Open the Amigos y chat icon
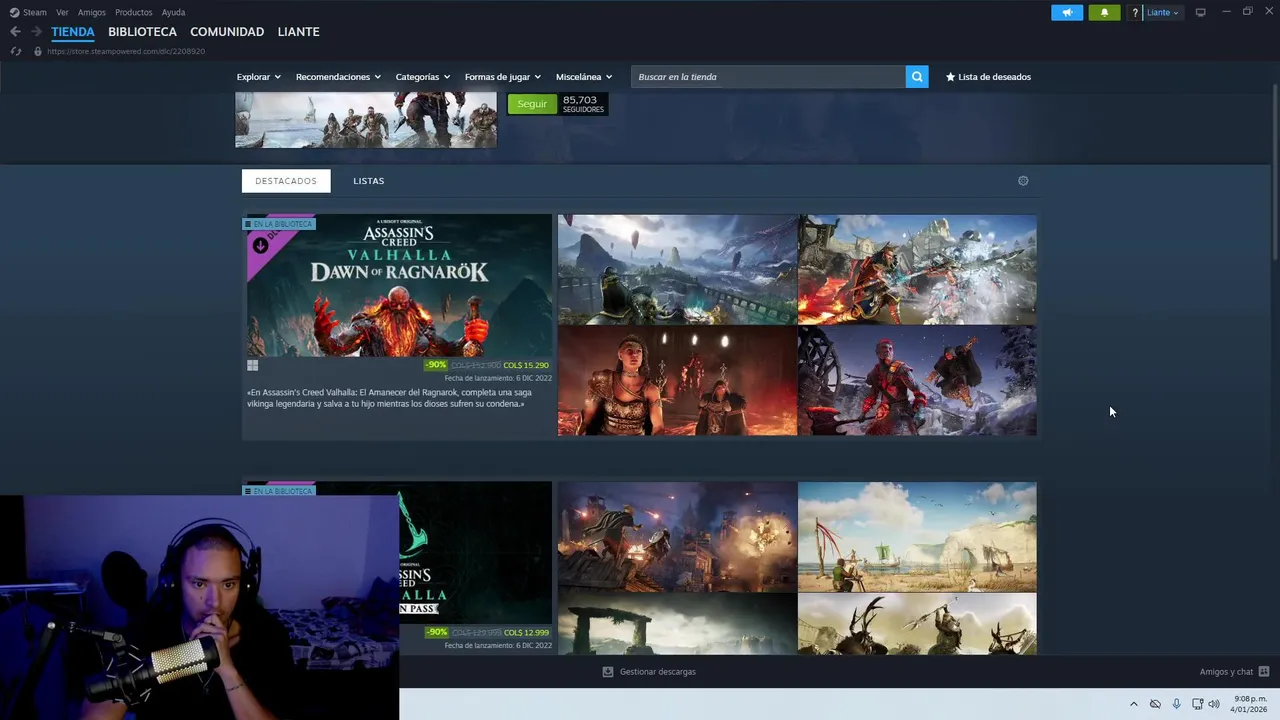This screenshot has height=720, width=1280. tap(1264, 672)
